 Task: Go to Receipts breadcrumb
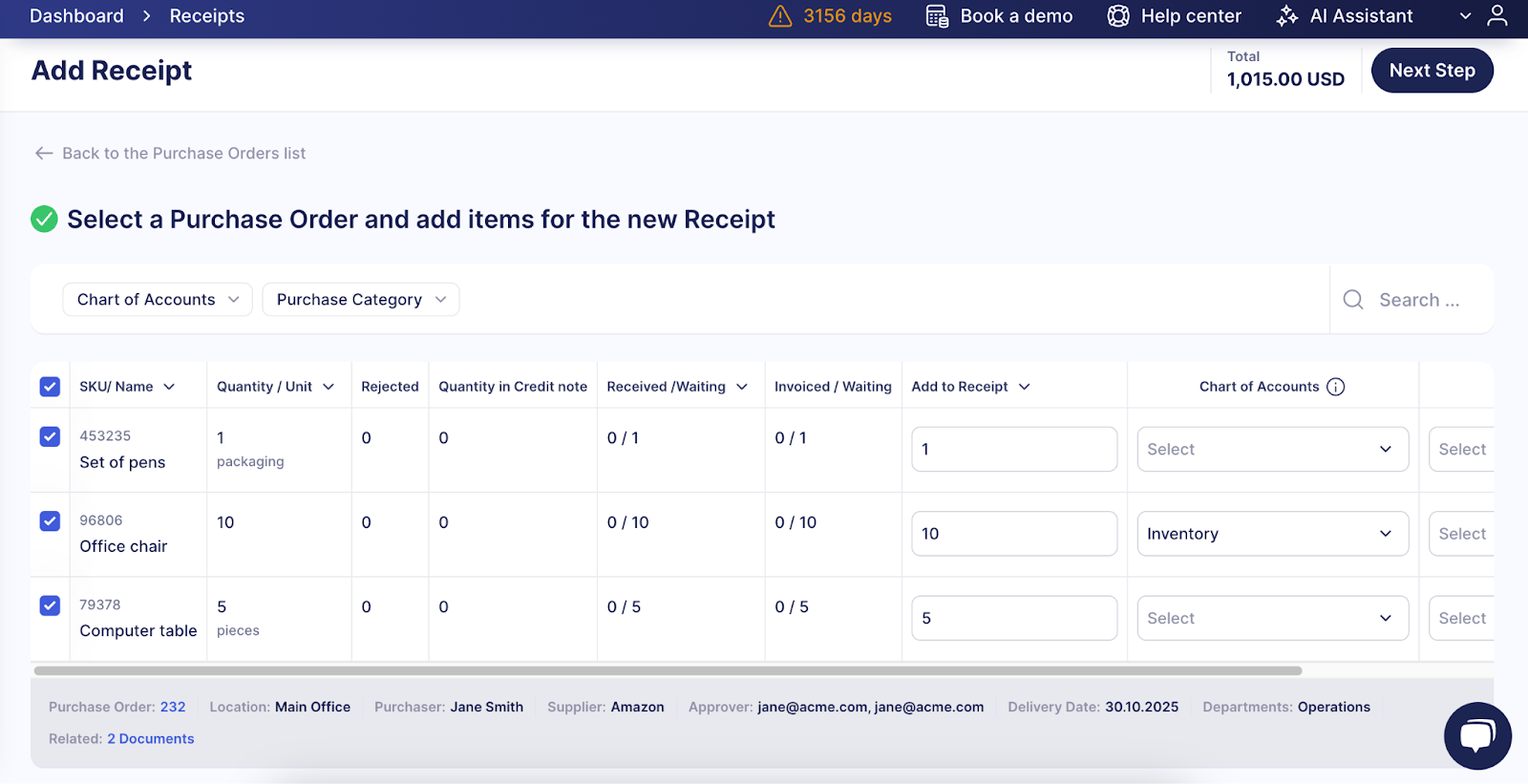tap(206, 16)
